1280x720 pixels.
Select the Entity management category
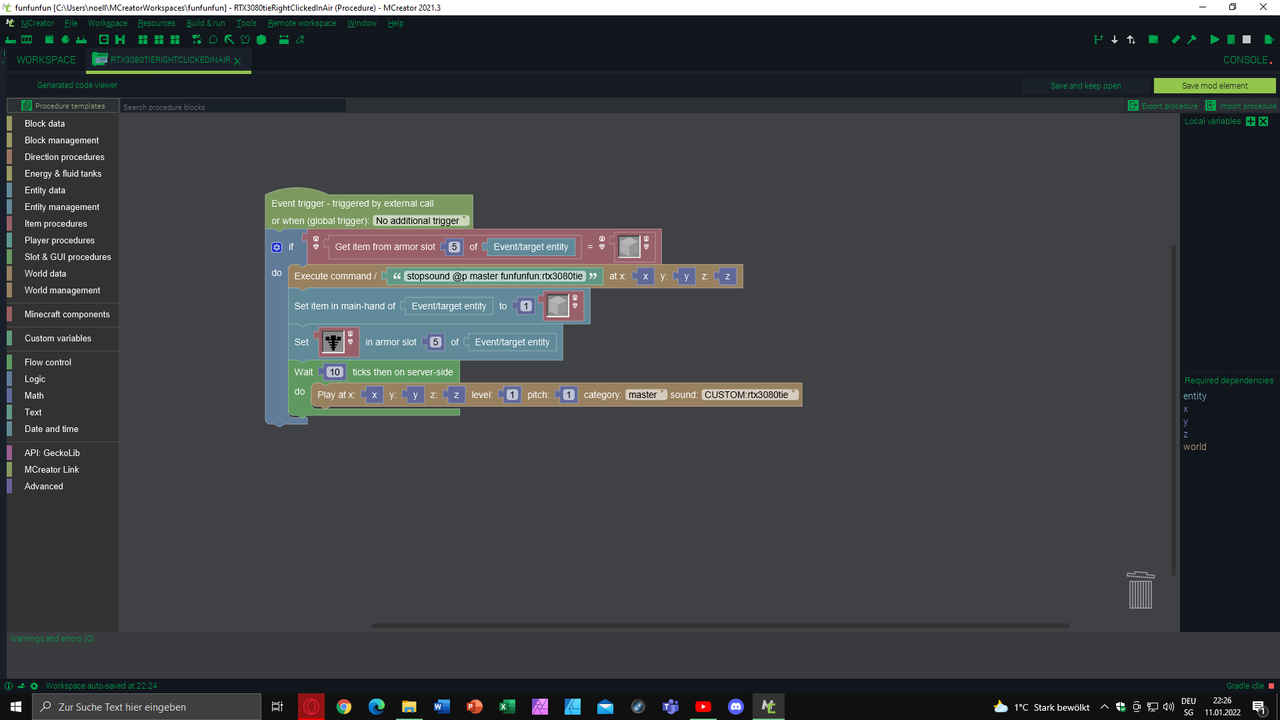[62, 207]
